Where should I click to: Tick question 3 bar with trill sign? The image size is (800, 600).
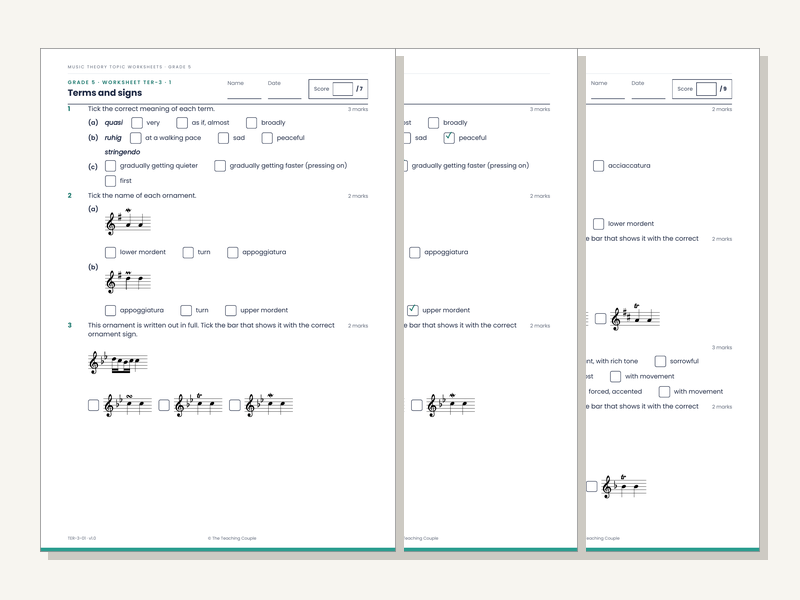(164, 406)
